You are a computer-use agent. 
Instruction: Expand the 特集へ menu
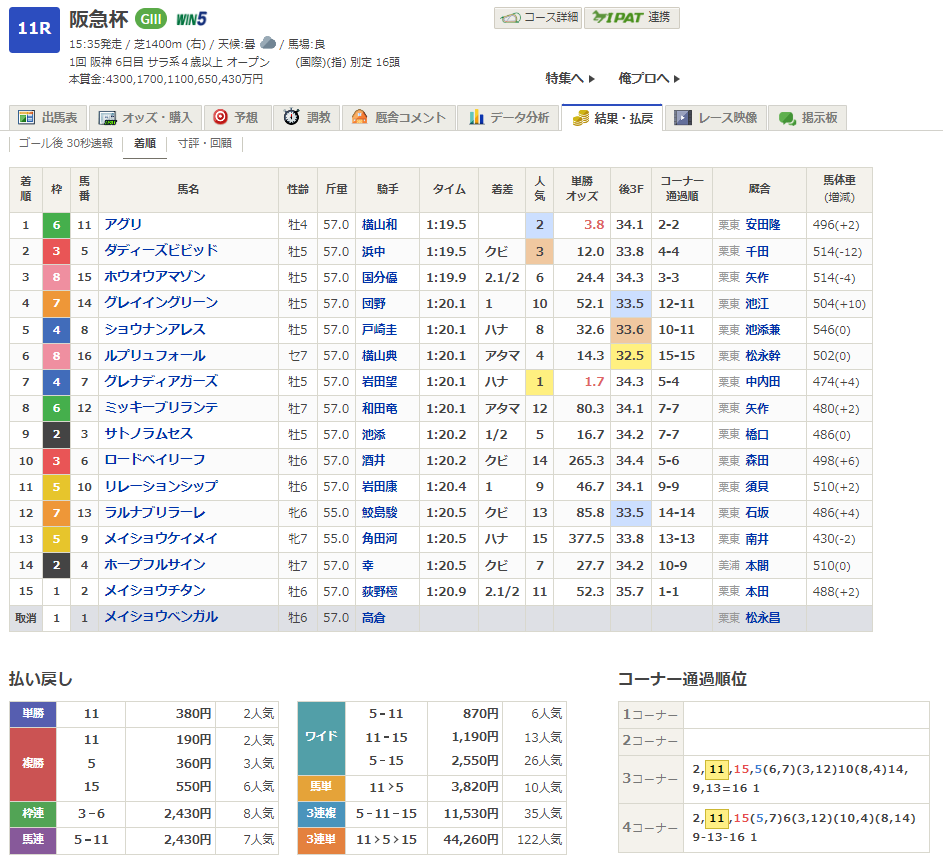(570, 78)
